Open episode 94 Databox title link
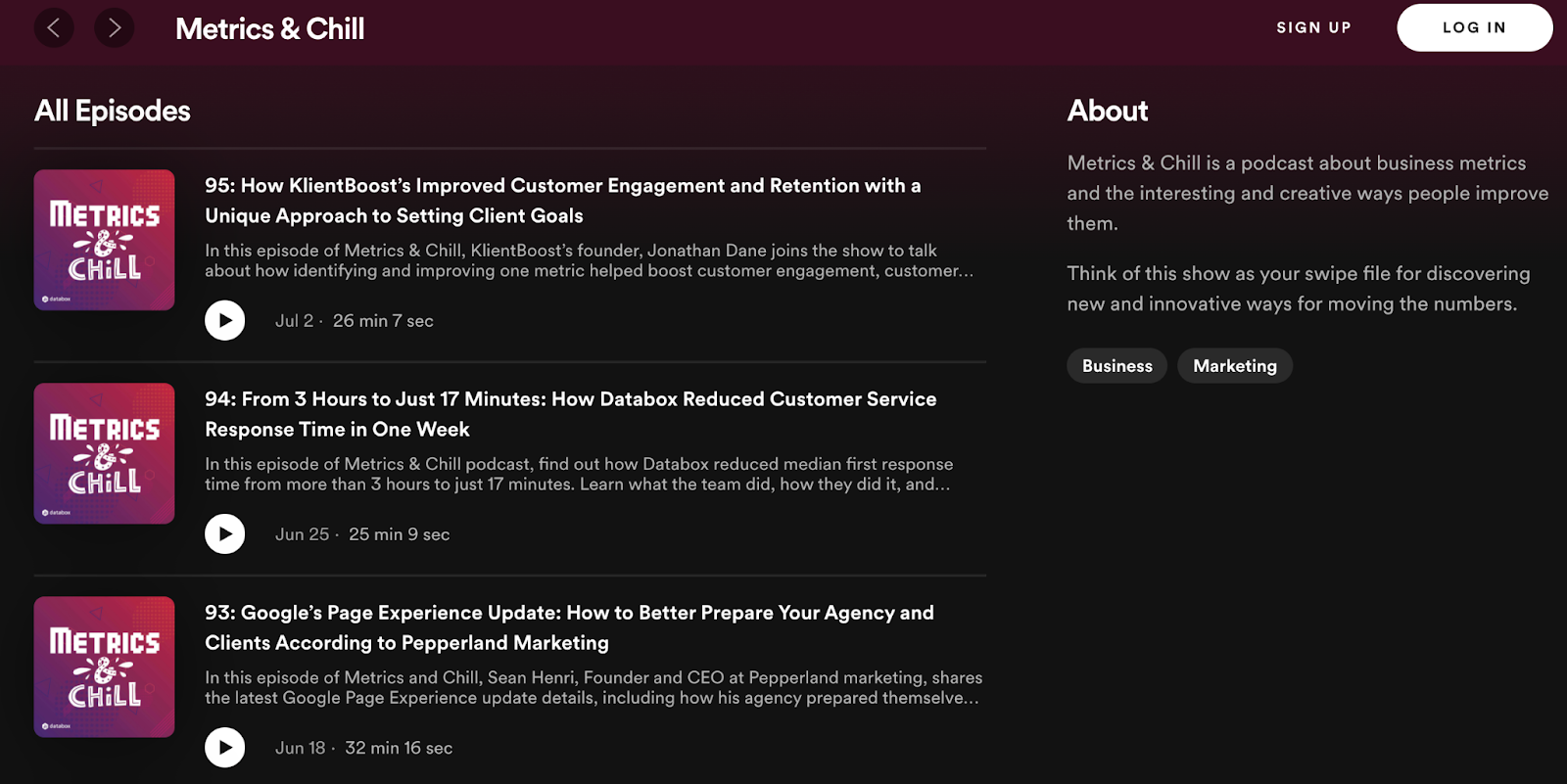 571,414
